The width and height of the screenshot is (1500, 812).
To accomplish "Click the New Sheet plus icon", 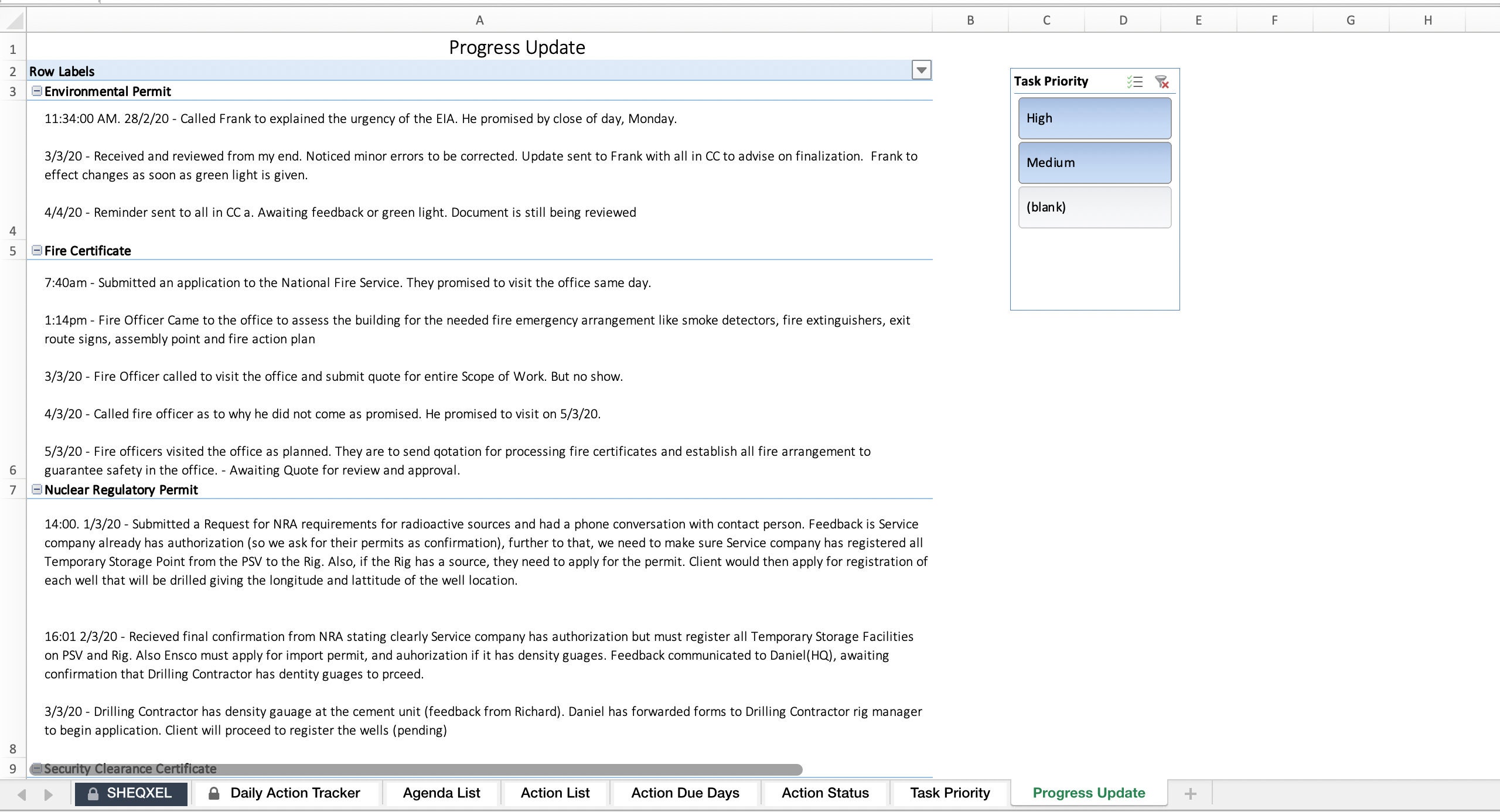I will 1191,793.
